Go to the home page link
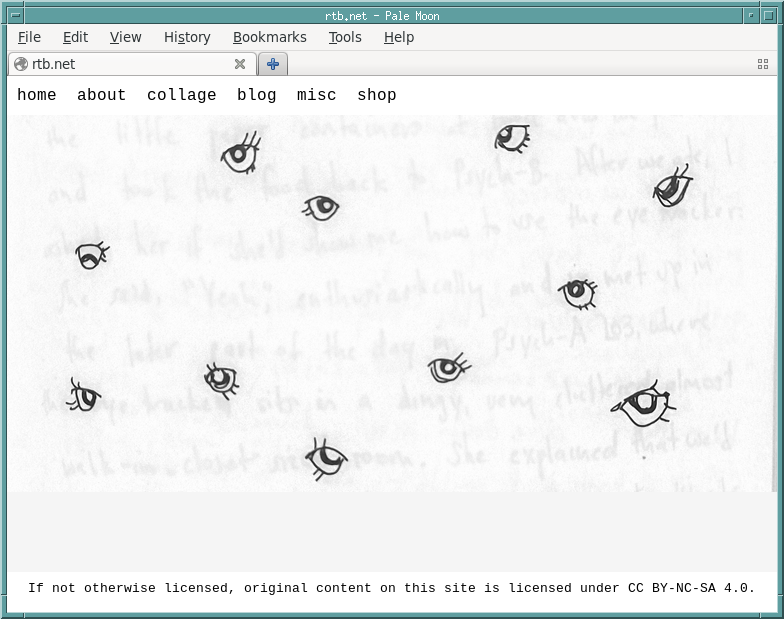The height and width of the screenshot is (619, 784). (37, 95)
